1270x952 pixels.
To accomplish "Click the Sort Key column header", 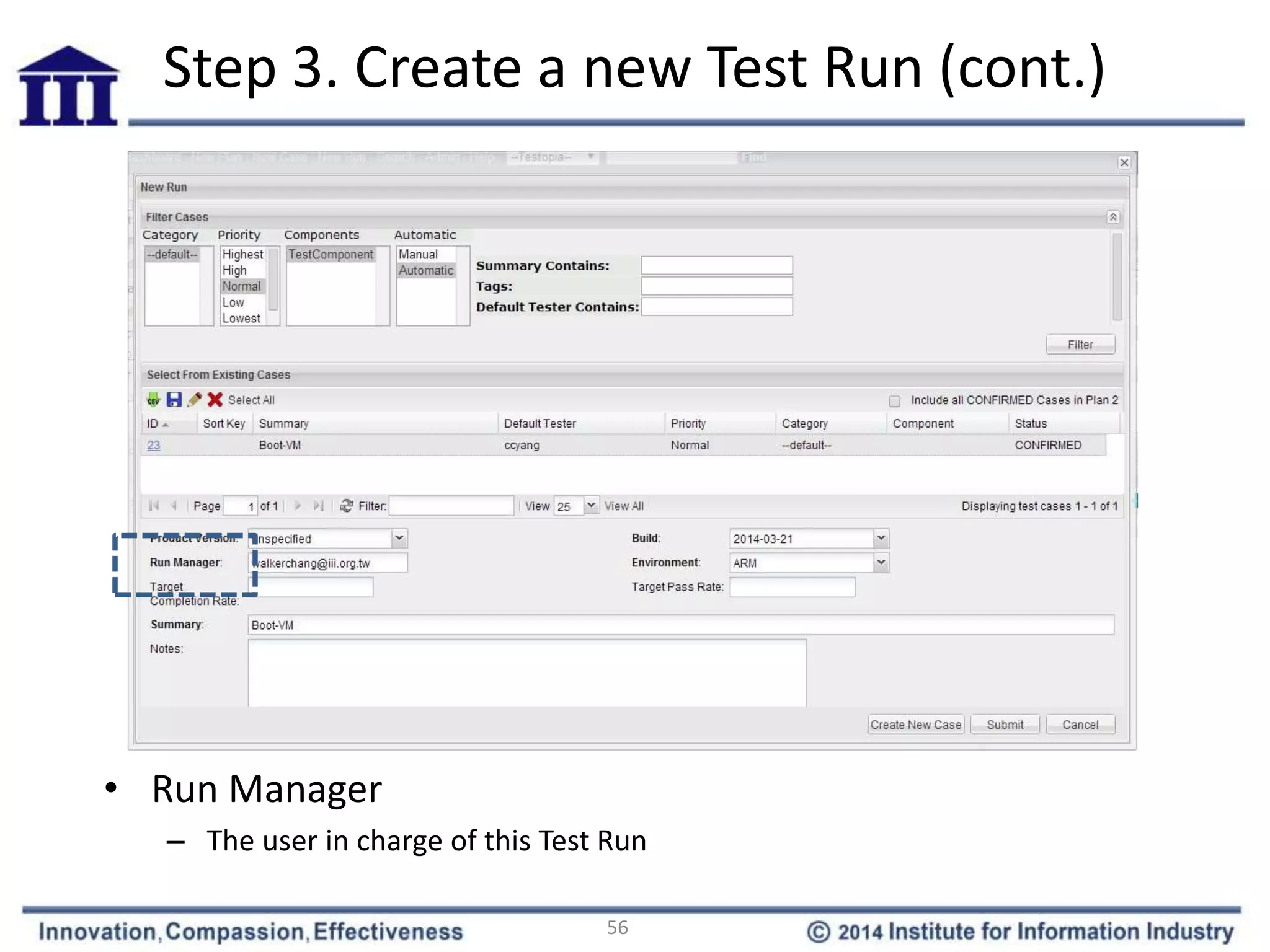I will pos(224,423).
